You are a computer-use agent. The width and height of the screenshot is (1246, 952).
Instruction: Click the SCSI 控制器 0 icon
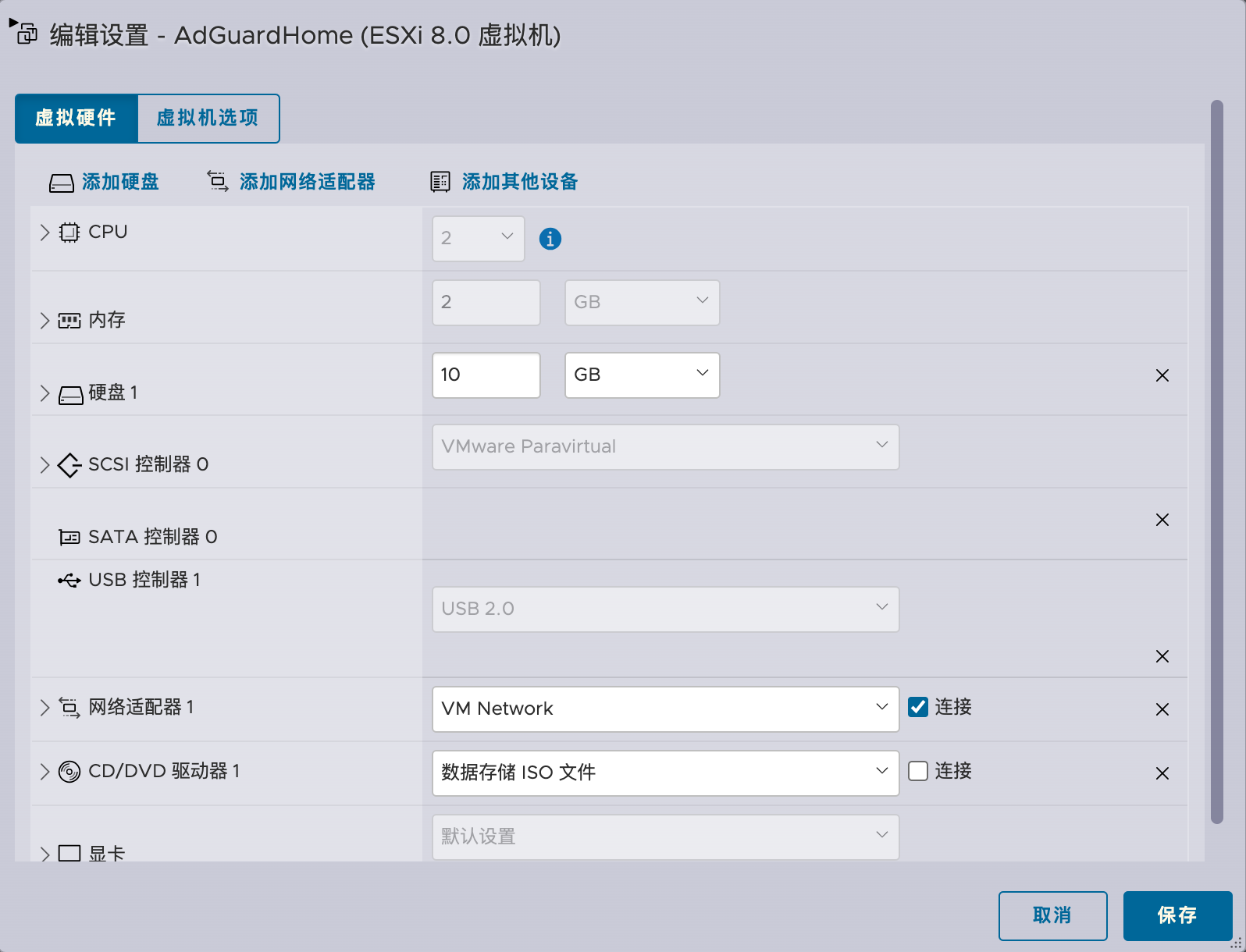[x=69, y=465]
